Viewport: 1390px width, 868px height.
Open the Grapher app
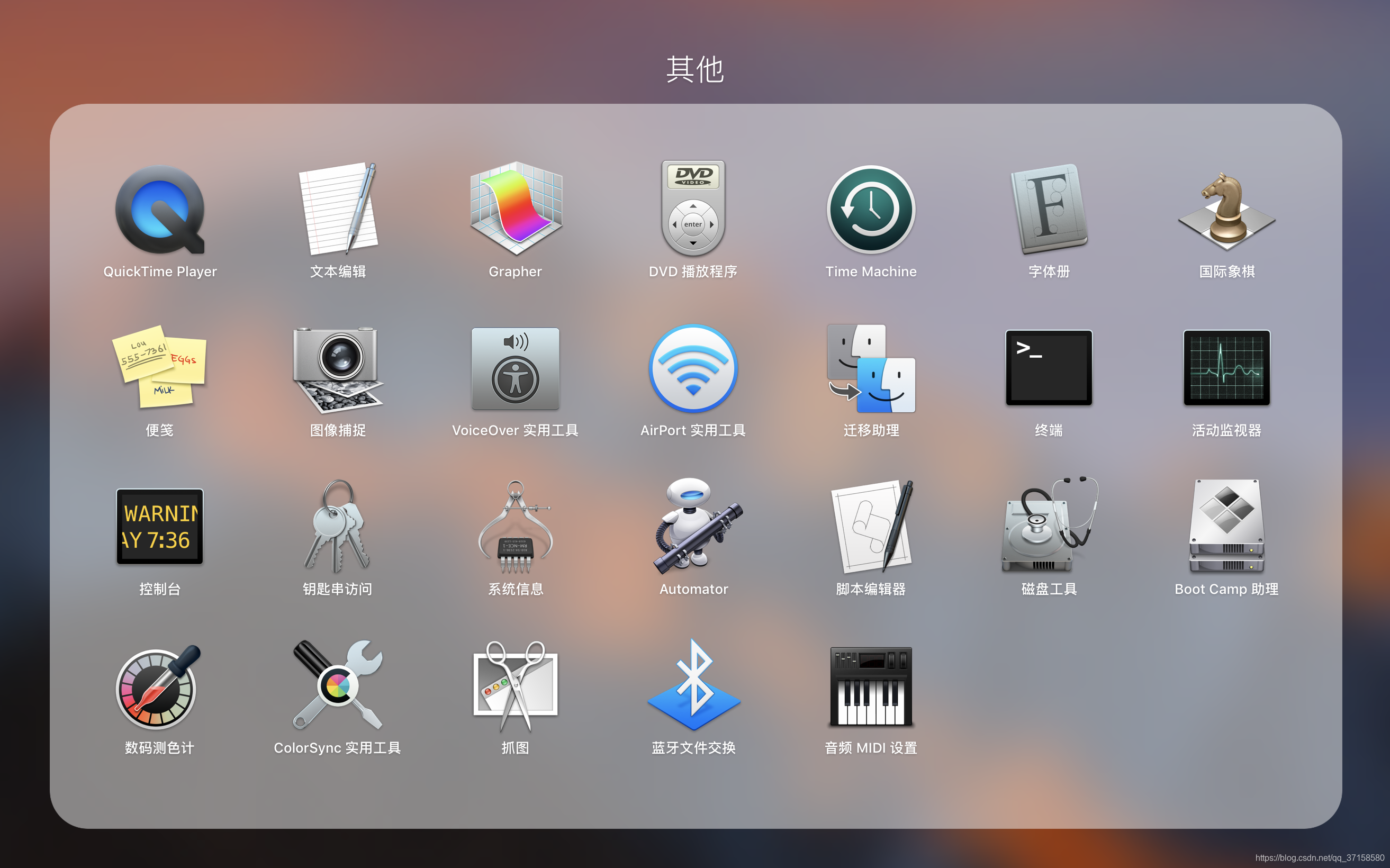[x=516, y=210]
